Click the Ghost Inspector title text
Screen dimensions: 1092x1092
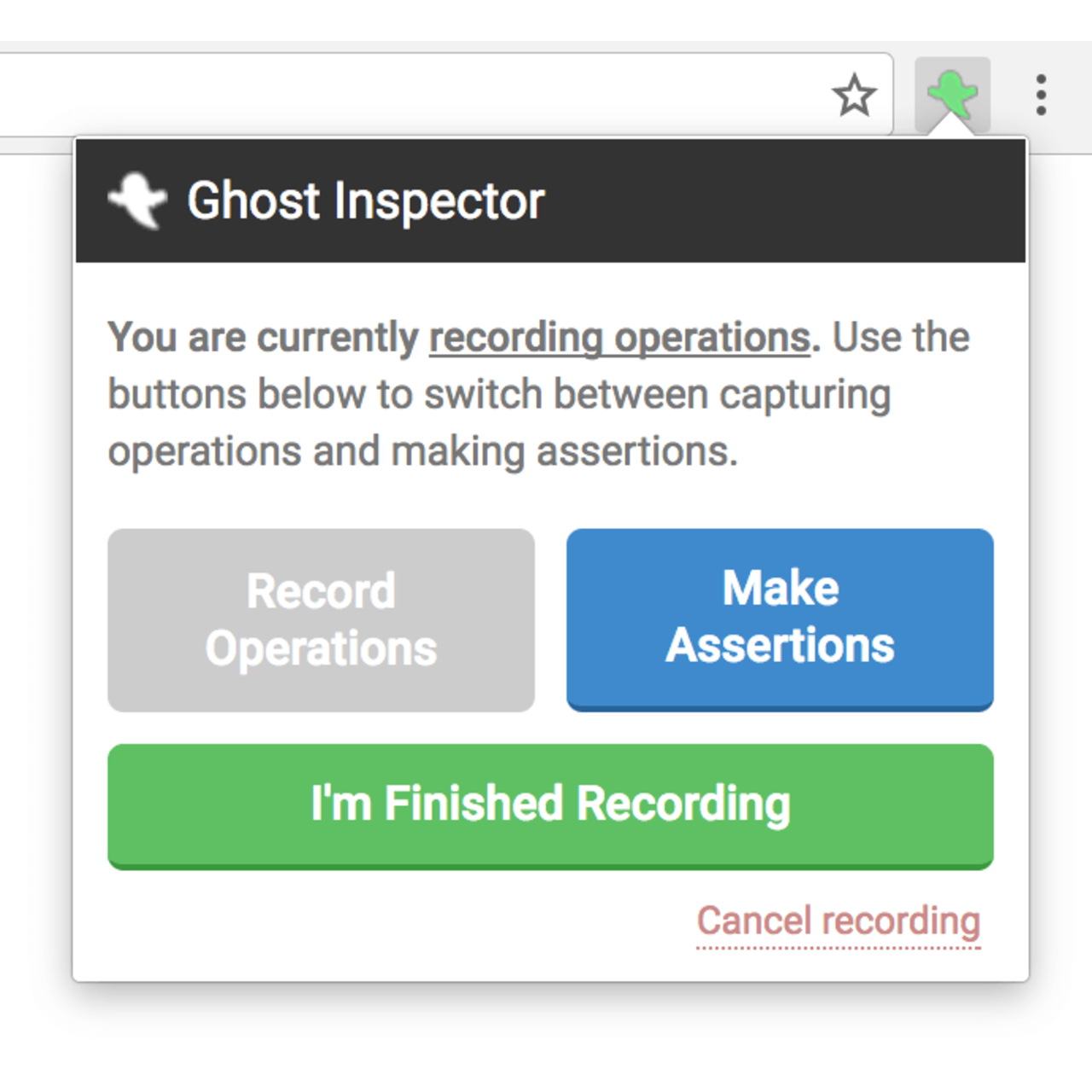(365, 200)
